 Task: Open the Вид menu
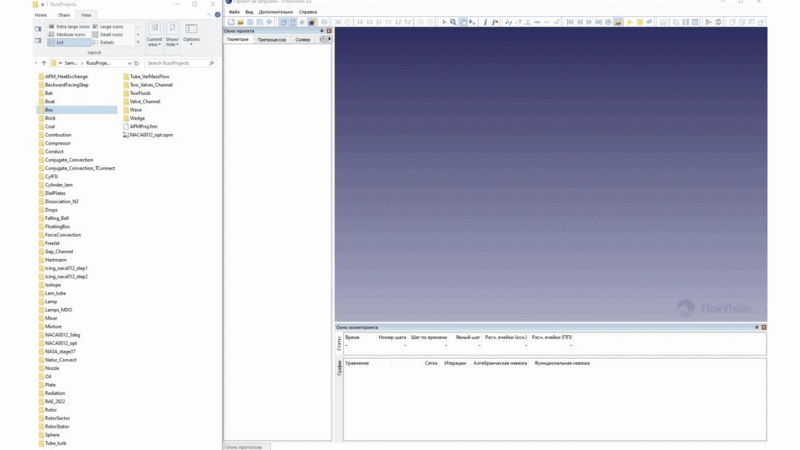[x=249, y=12]
